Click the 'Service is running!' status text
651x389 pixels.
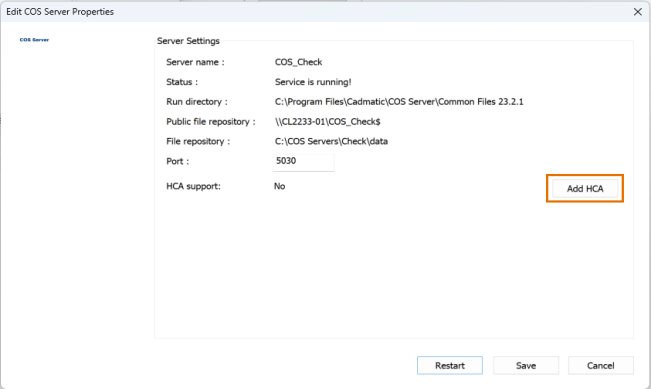(313, 82)
